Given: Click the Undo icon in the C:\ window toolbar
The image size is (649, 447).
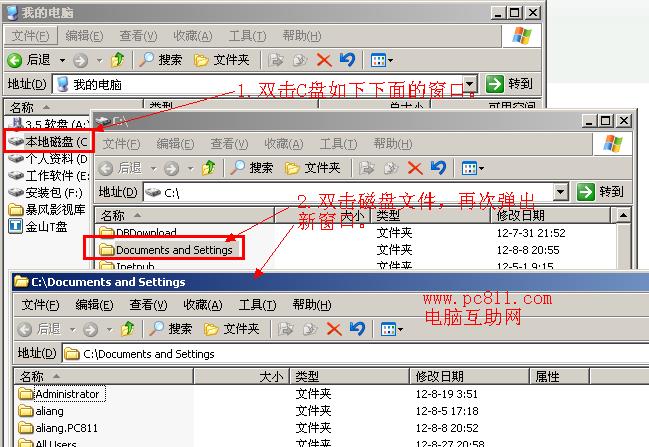Looking at the screenshot, I should (437, 168).
